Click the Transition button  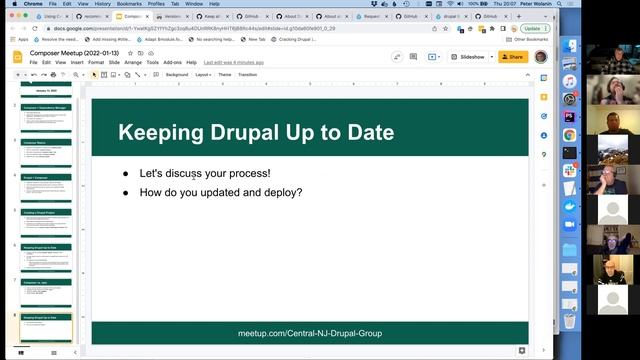pyautogui.click(x=247, y=75)
